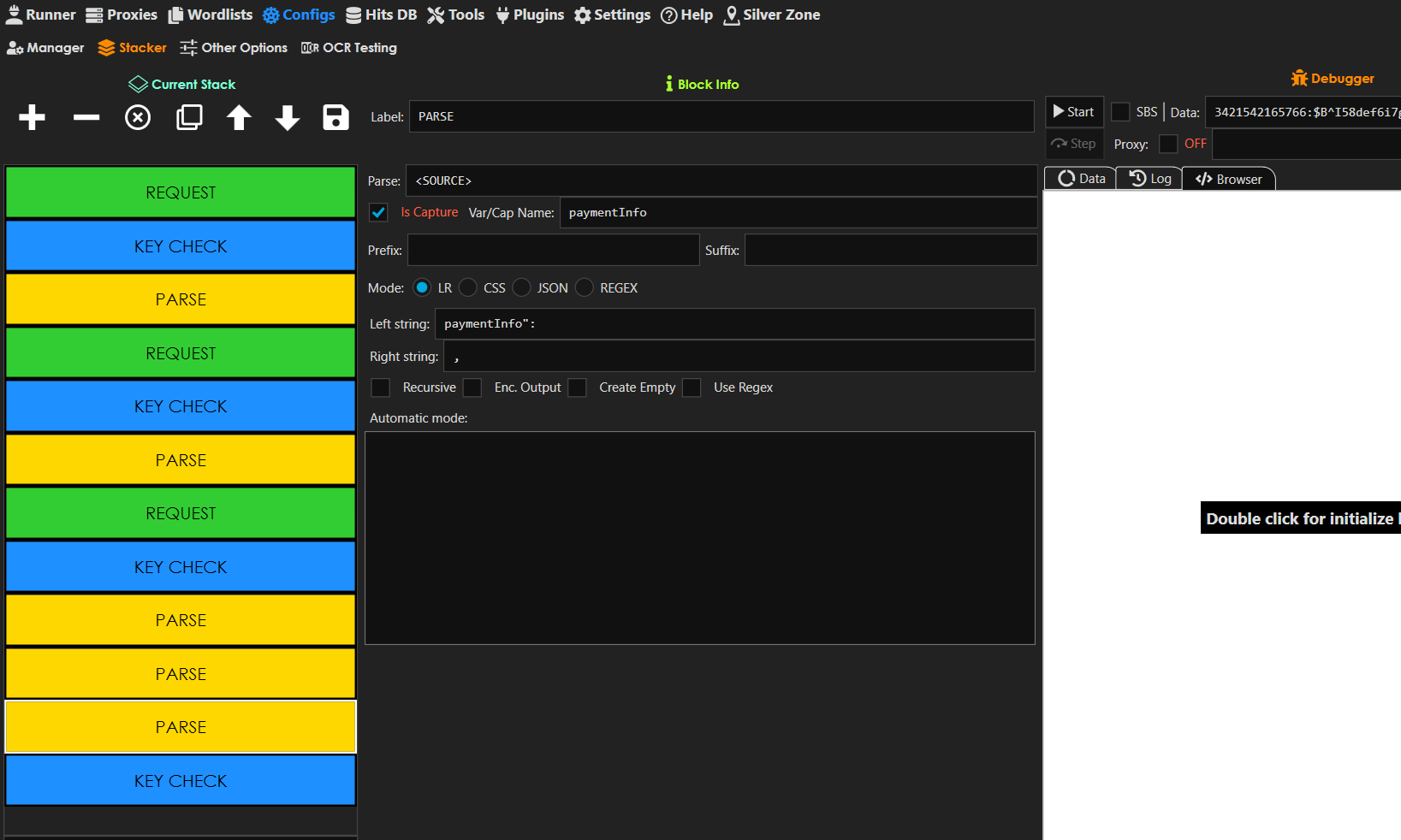Screen dimensions: 1401x840
Task: Select JSON parse mode
Action: 522,288
